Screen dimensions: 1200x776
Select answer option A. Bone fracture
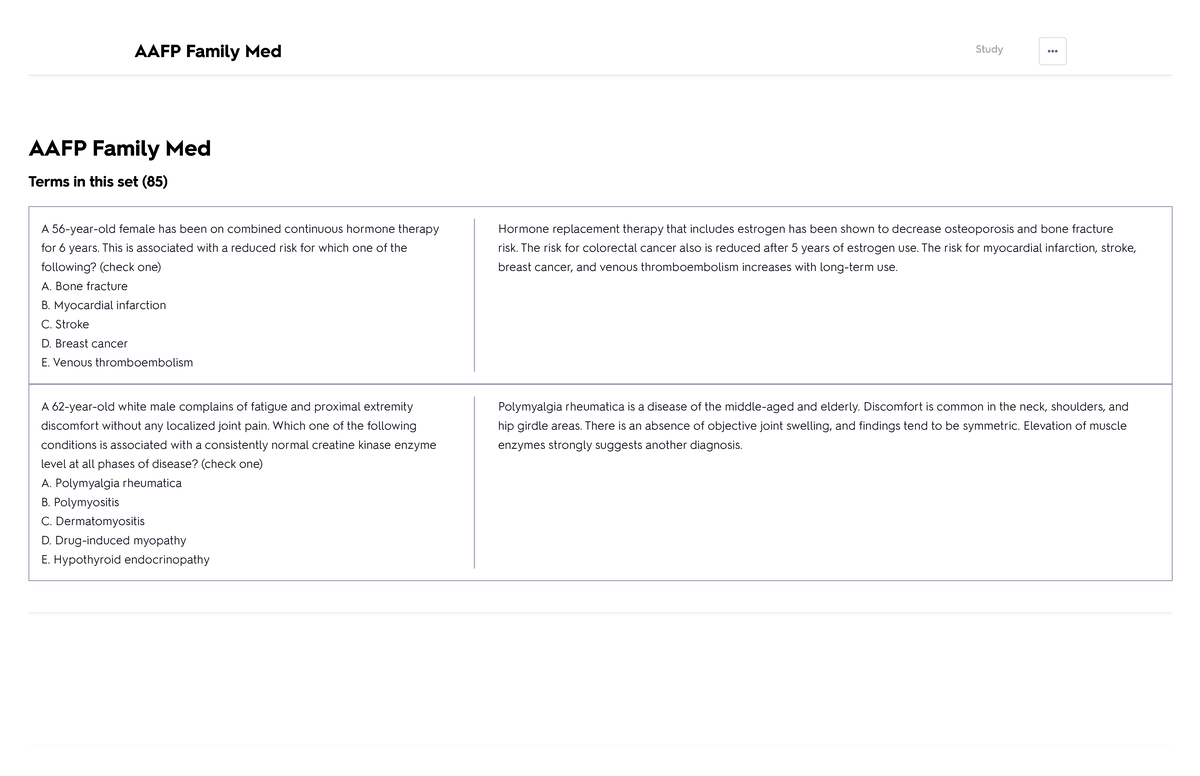pos(84,286)
